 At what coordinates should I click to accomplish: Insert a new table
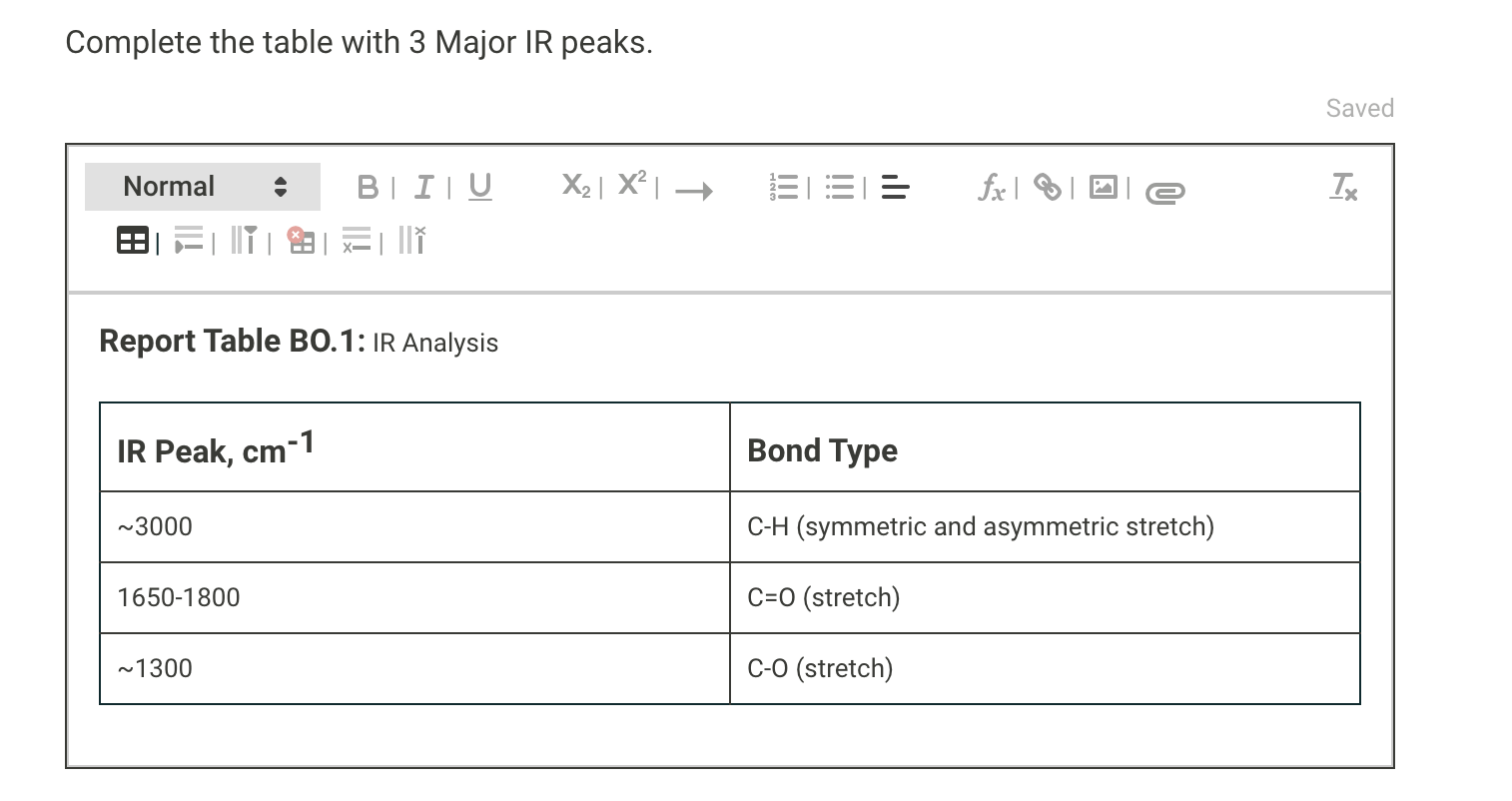(x=133, y=240)
